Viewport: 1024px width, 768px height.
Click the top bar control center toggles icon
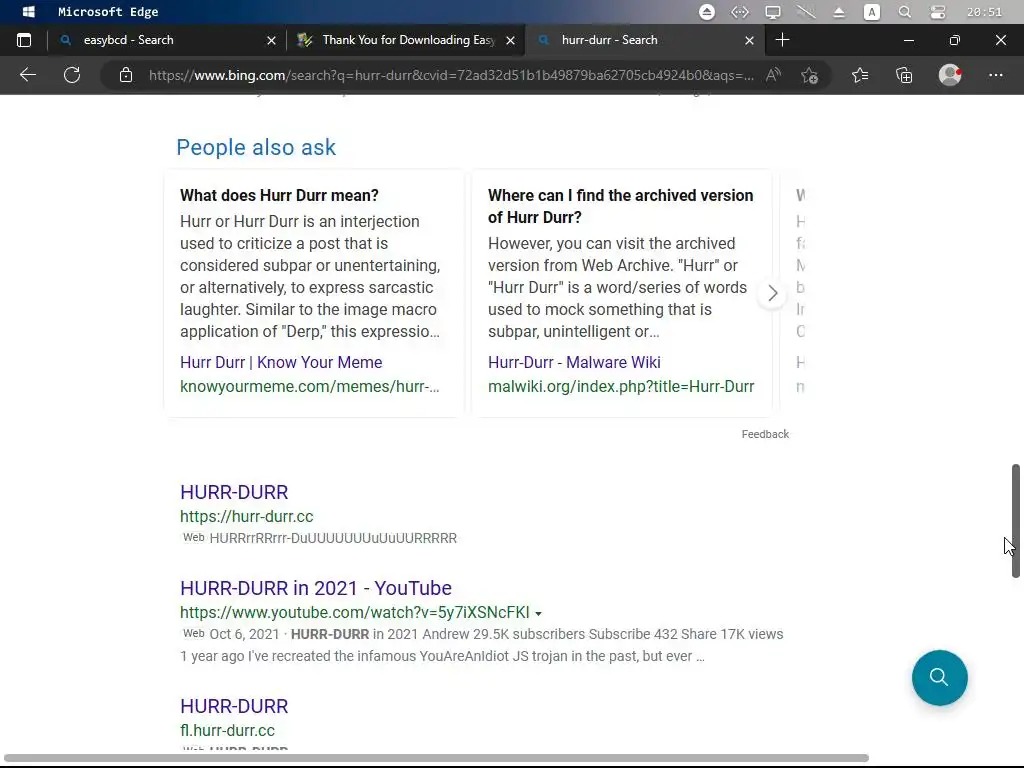click(x=938, y=12)
